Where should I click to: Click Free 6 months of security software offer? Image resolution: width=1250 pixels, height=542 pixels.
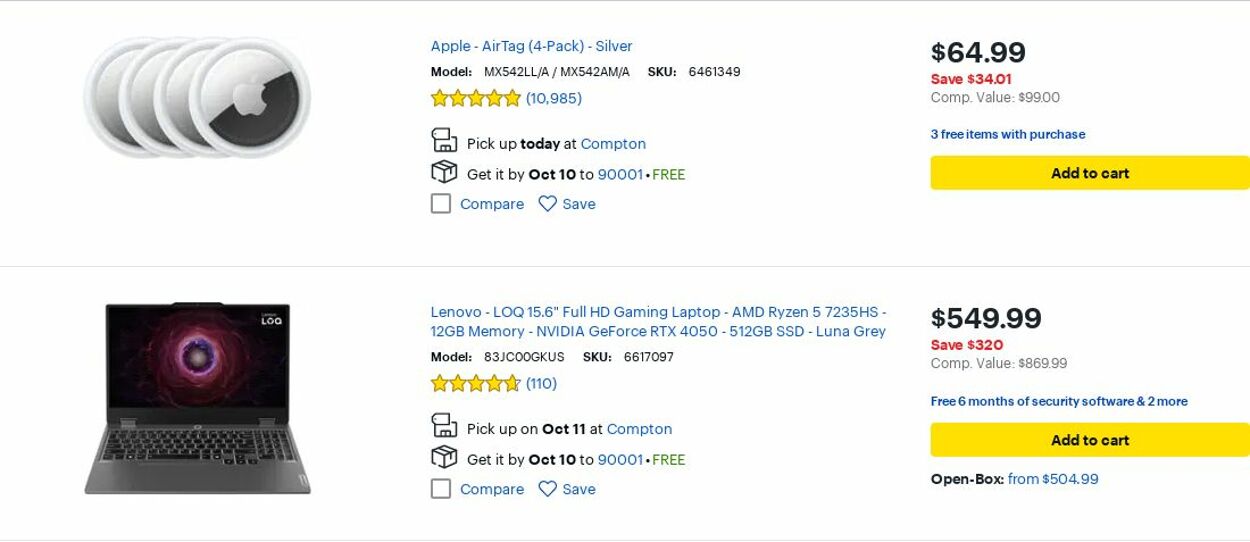click(x=1058, y=401)
